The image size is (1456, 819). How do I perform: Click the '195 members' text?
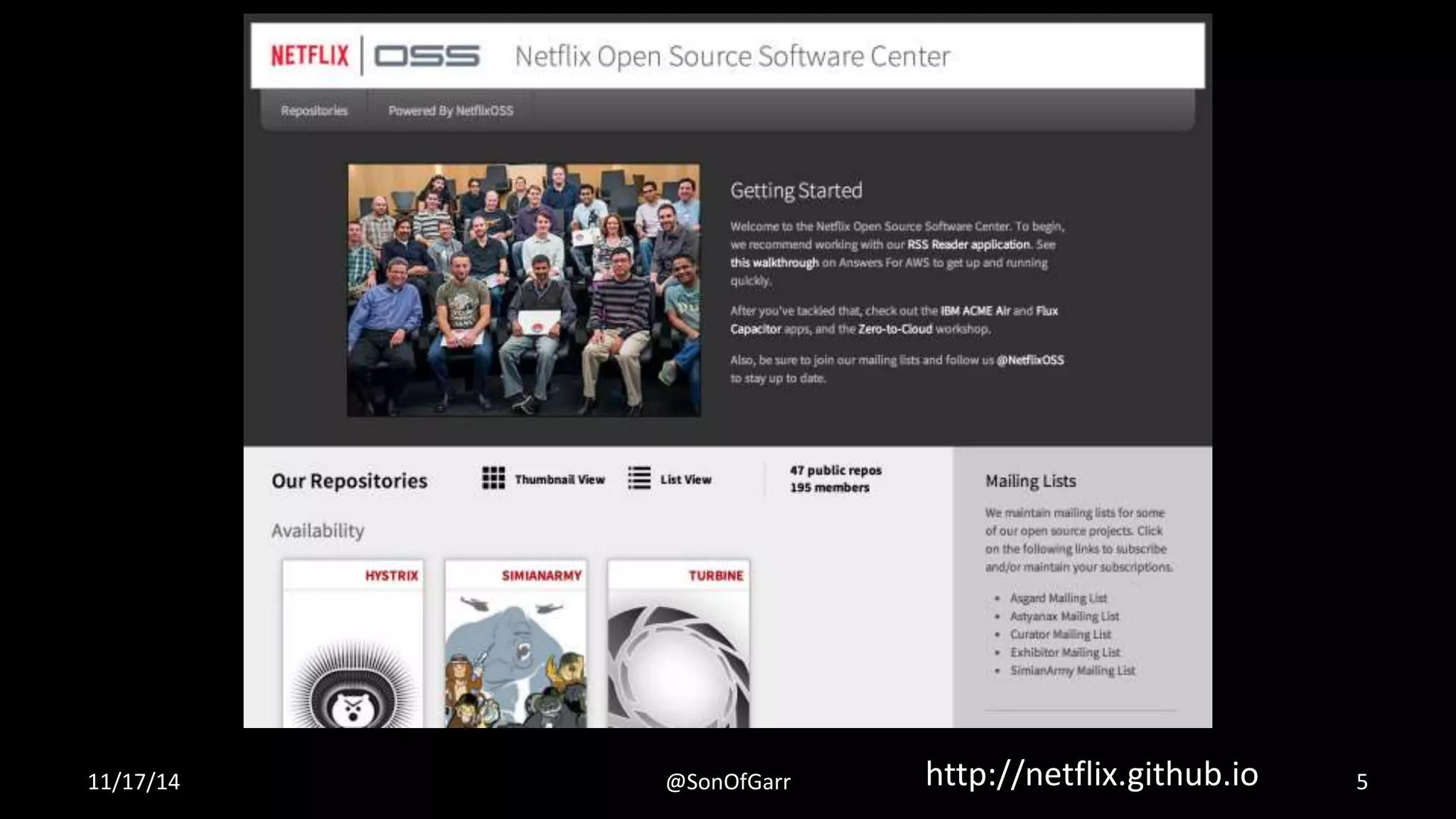click(830, 488)
